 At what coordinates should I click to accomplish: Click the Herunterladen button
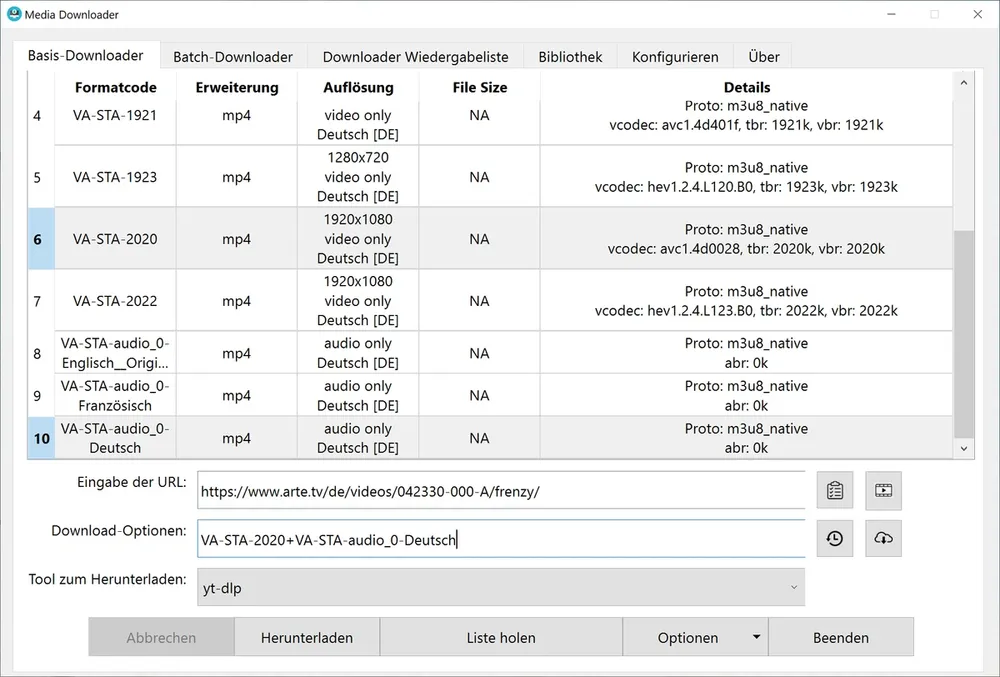pyautogui.click(x=307, y=637)
